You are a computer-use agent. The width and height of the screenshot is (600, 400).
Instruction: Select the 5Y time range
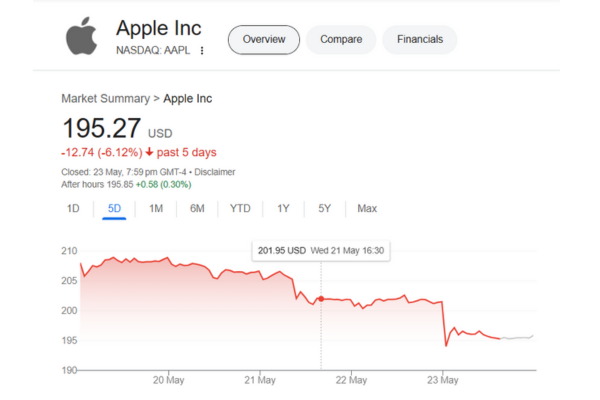coord(324,208)
